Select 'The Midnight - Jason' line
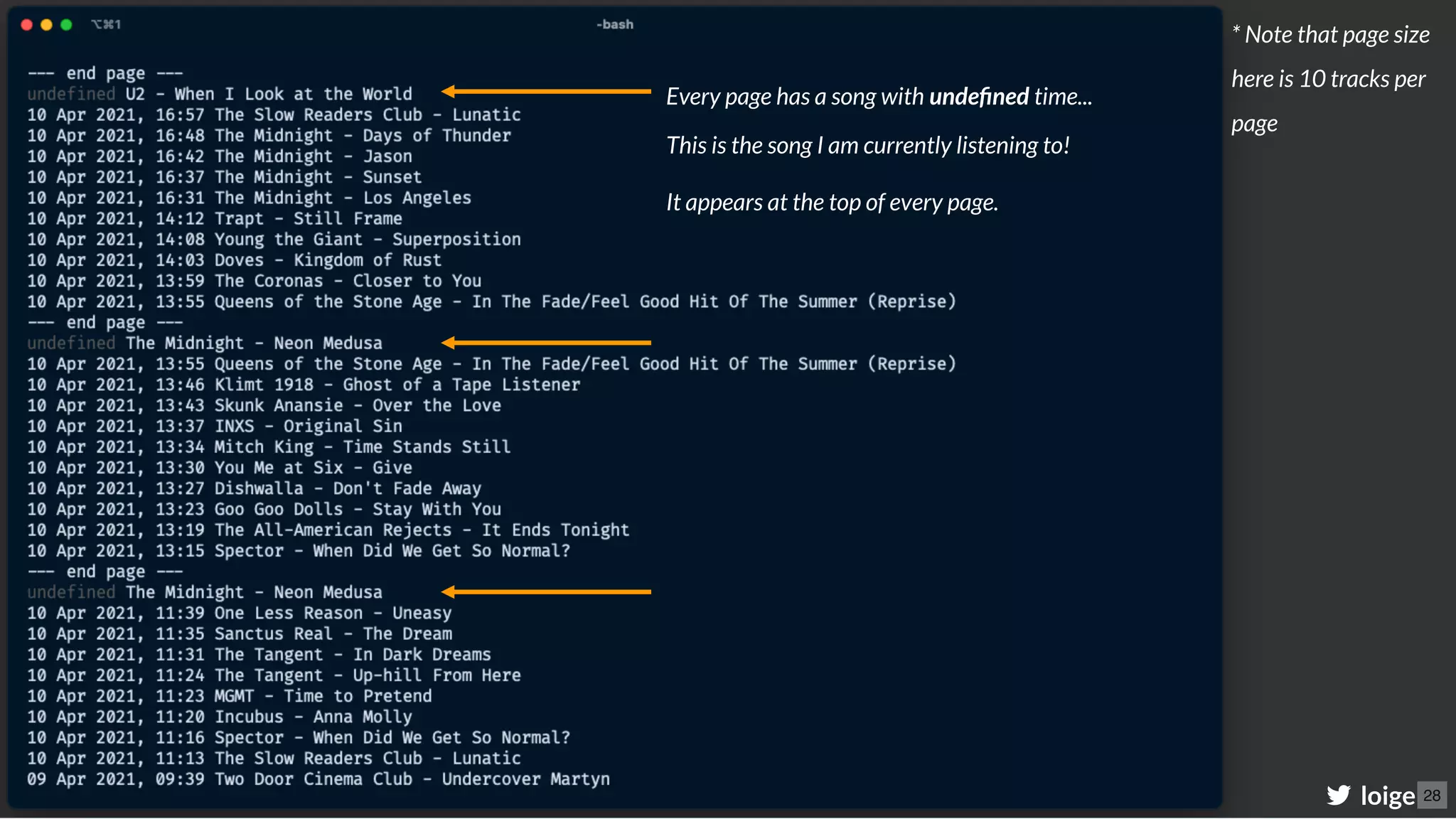Screen dimensions: 1456x819 coord(220,156)
